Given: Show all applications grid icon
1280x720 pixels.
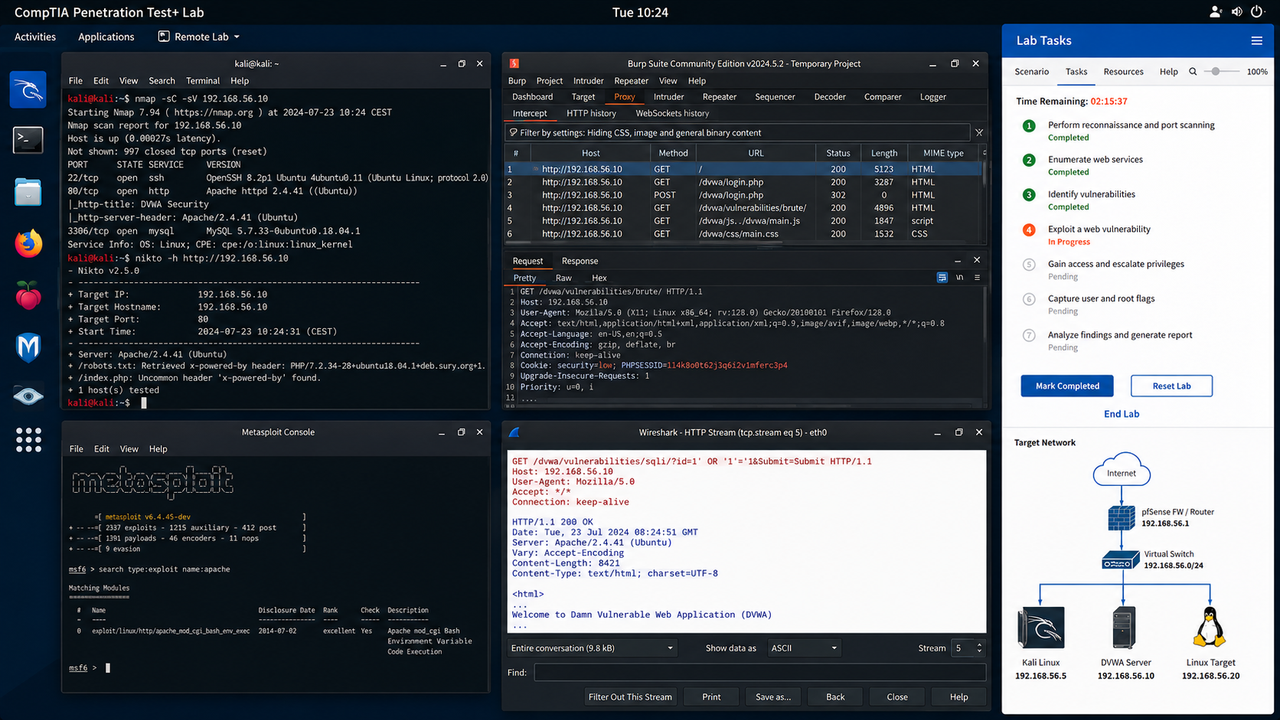Looking at the screenshot, I should coord(28,440).
